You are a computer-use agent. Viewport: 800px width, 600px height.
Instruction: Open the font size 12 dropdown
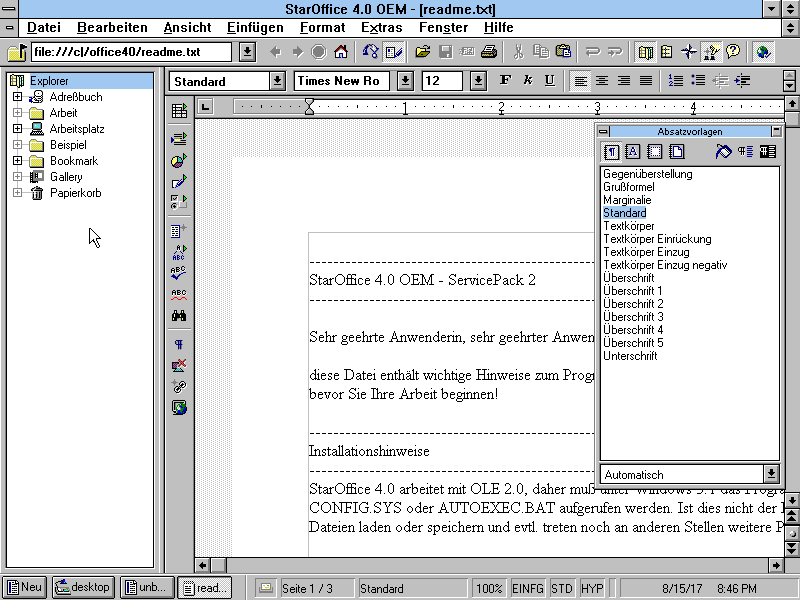(x=478, y=81)
